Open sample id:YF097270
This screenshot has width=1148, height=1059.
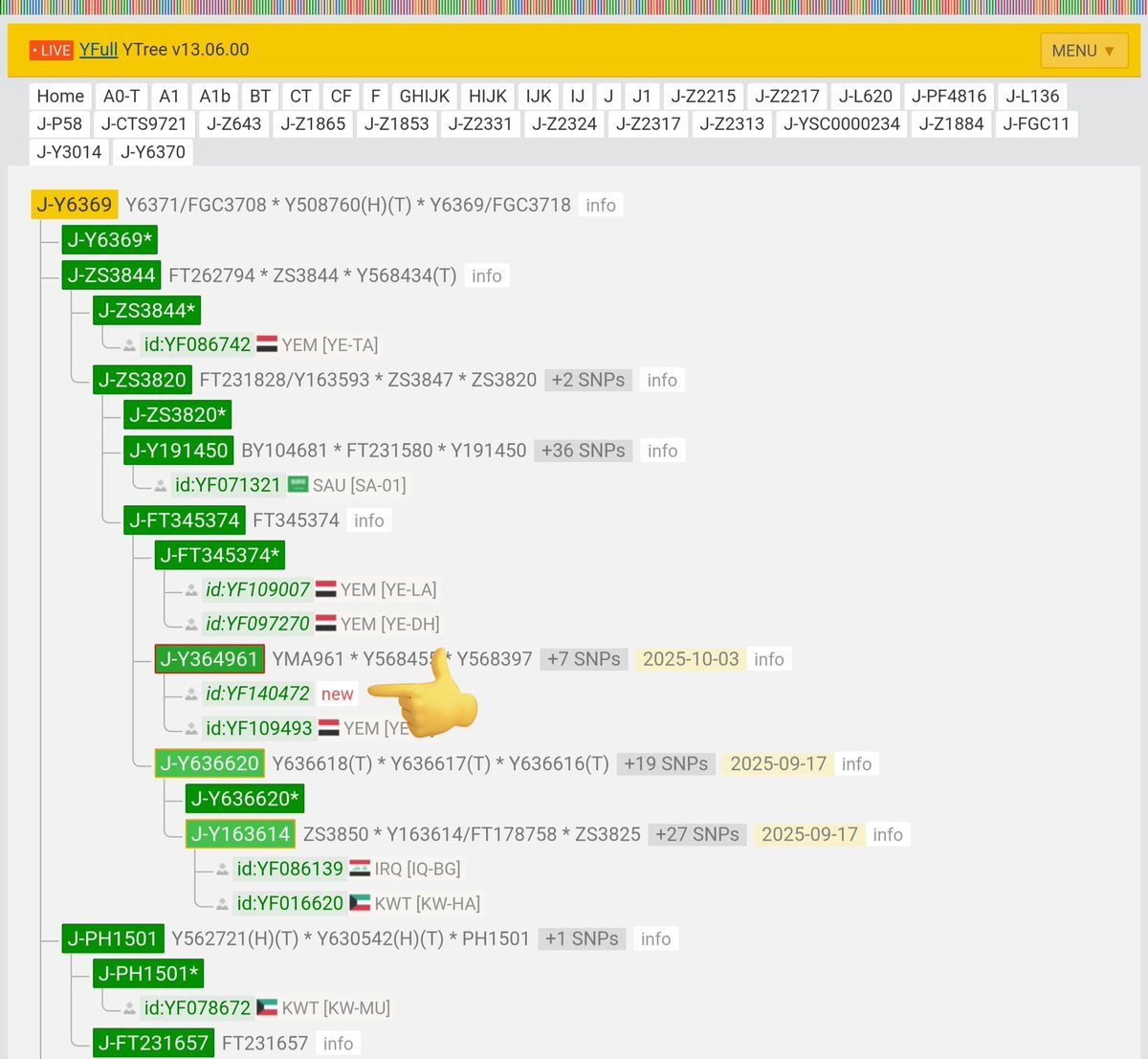[258, 625]
